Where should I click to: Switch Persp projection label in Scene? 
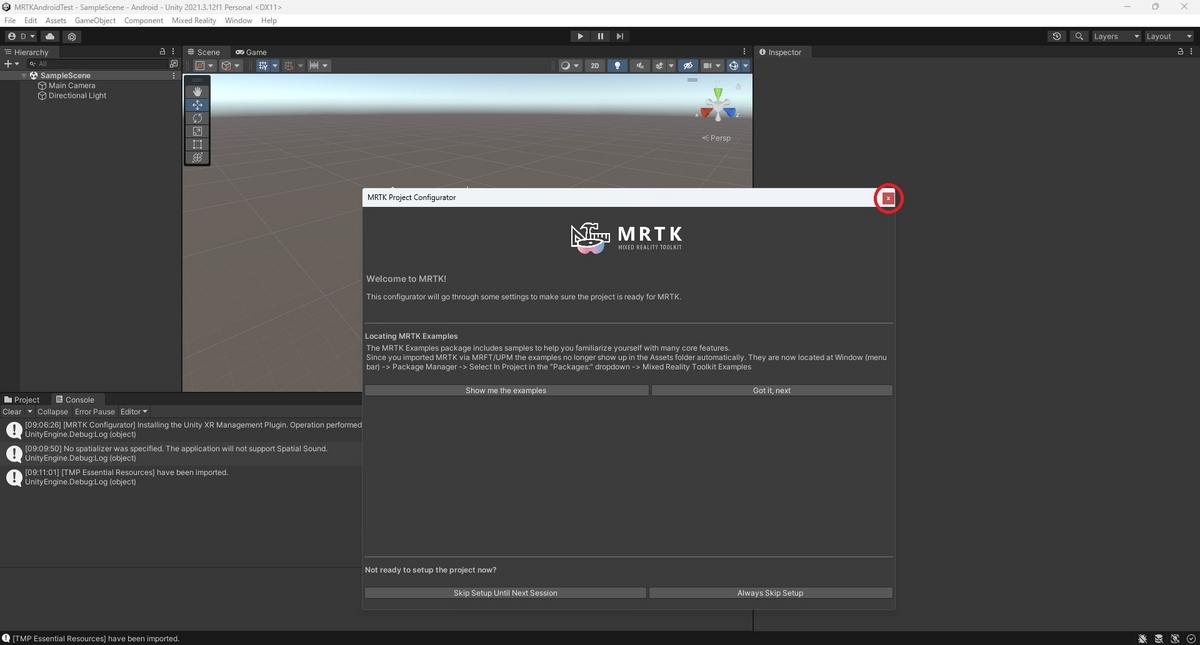[717, 138]
